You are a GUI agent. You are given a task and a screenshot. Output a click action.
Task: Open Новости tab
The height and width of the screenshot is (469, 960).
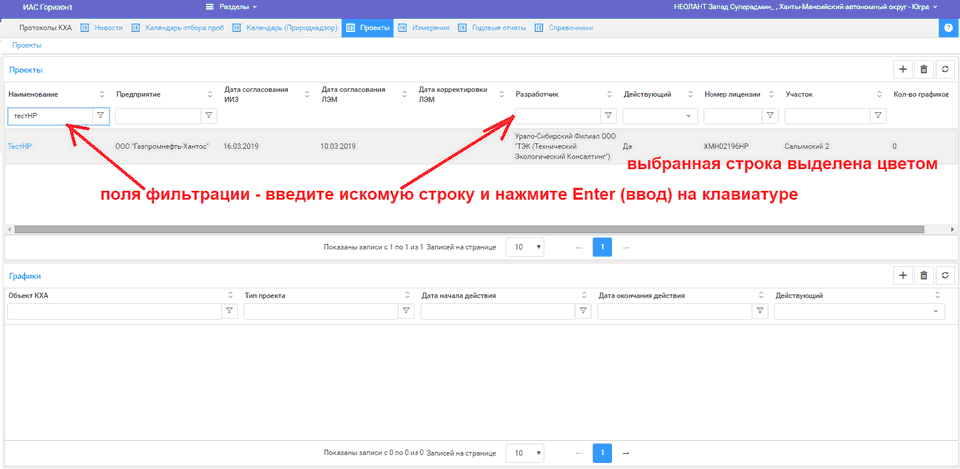click(x=102, y=28)
